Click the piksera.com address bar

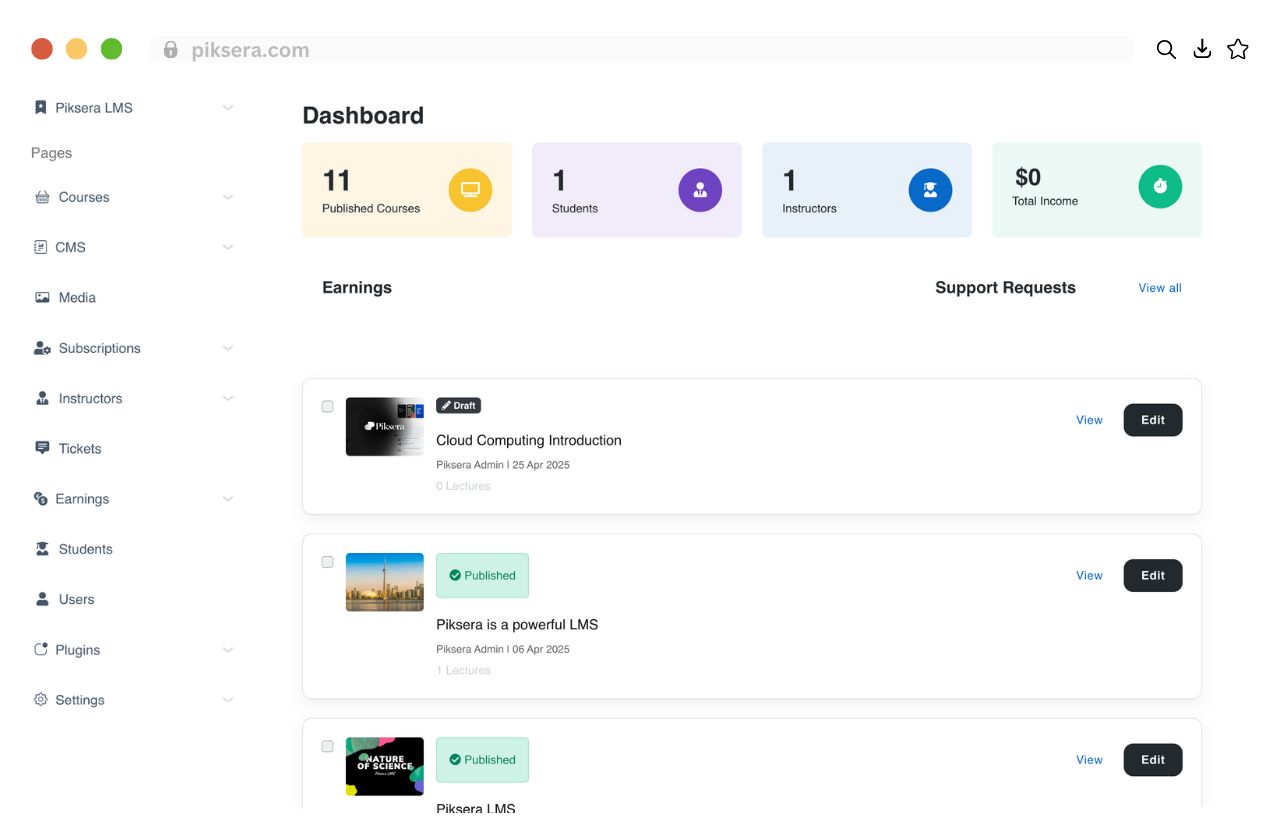(640, 50)
